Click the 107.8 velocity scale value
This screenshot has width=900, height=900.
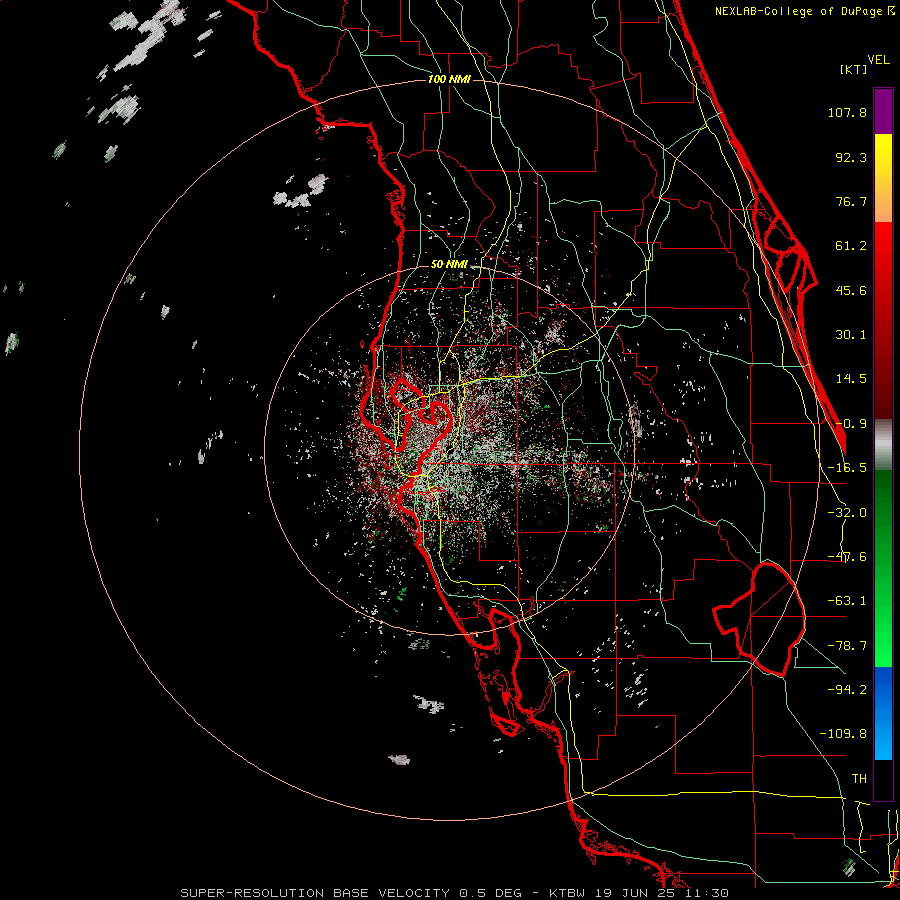[x=847, y=112]
